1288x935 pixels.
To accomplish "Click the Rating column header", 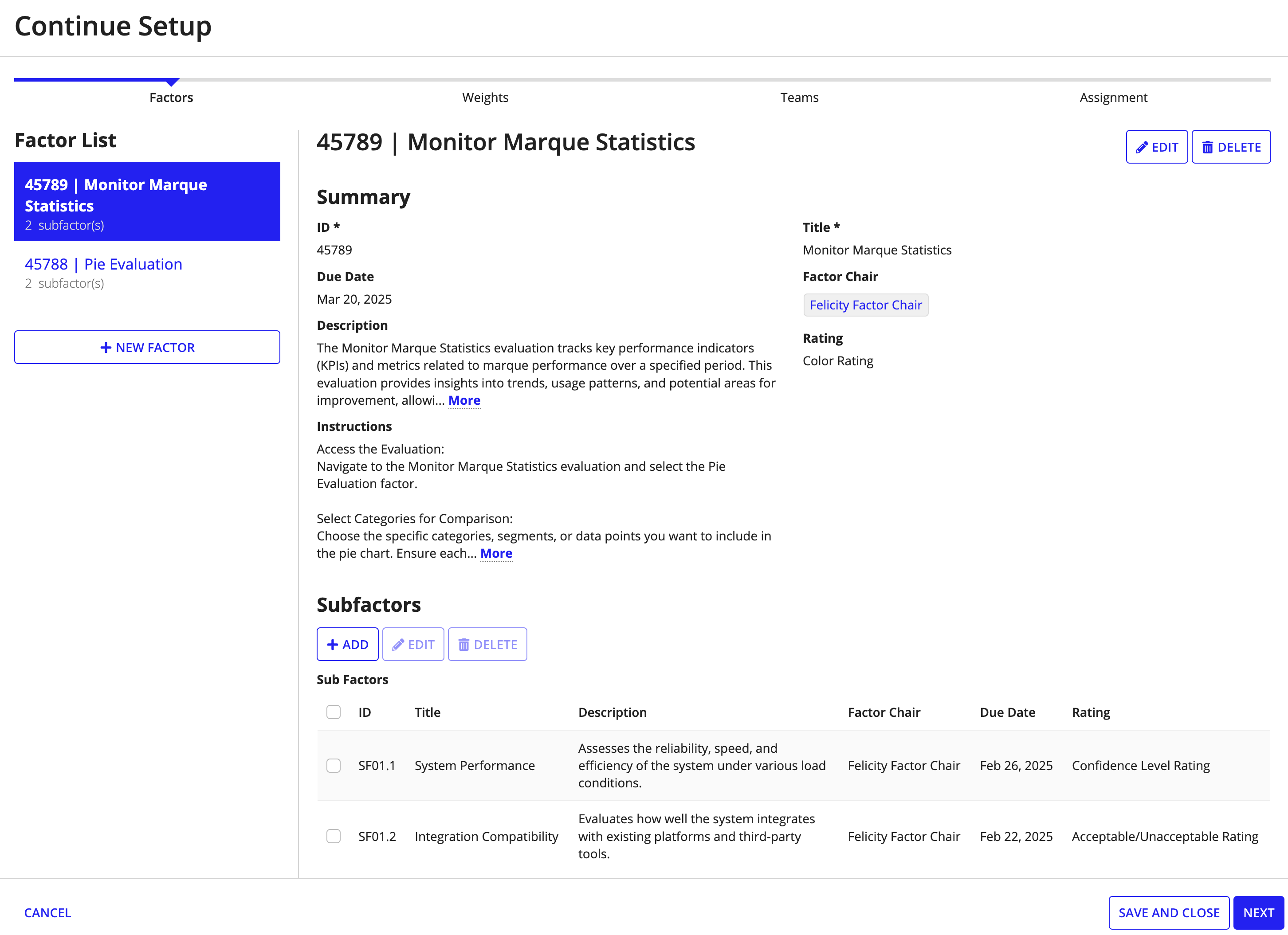I will (x=1090, y=712).
